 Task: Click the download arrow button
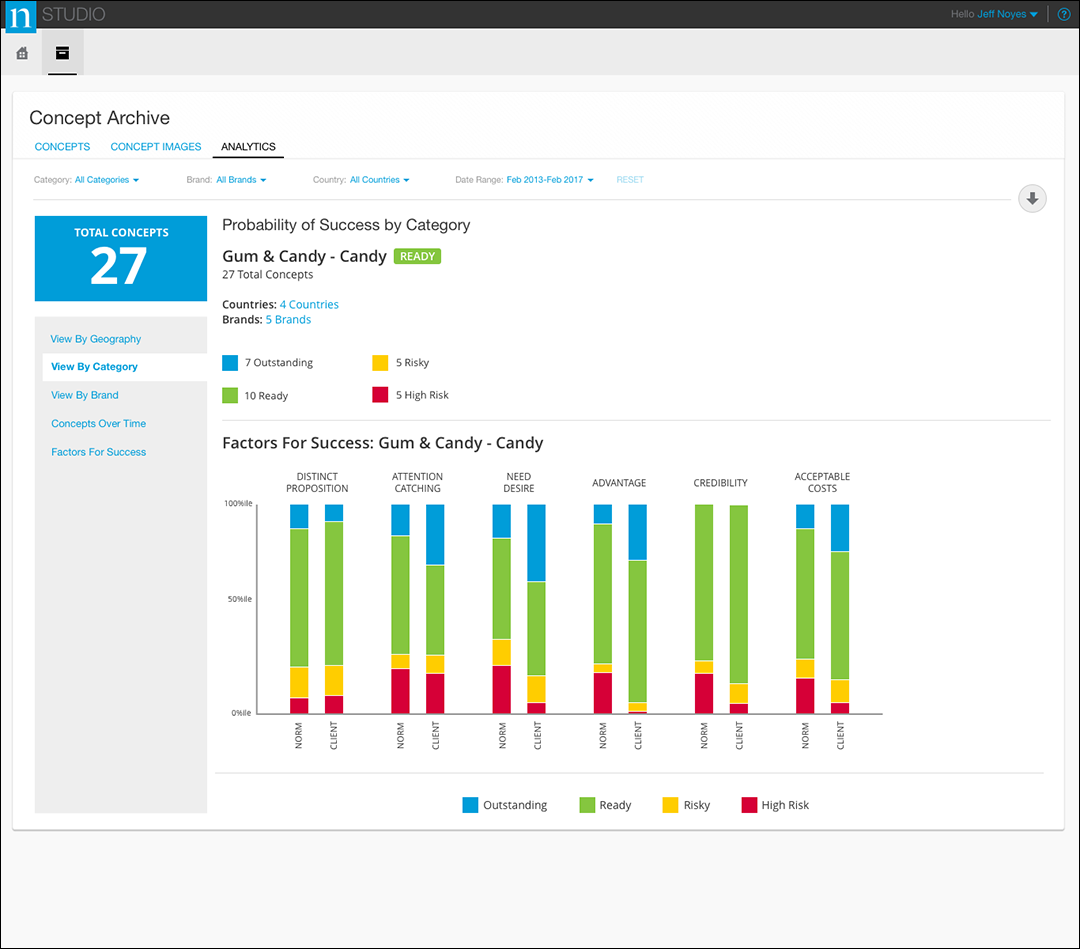(1032, 198)
